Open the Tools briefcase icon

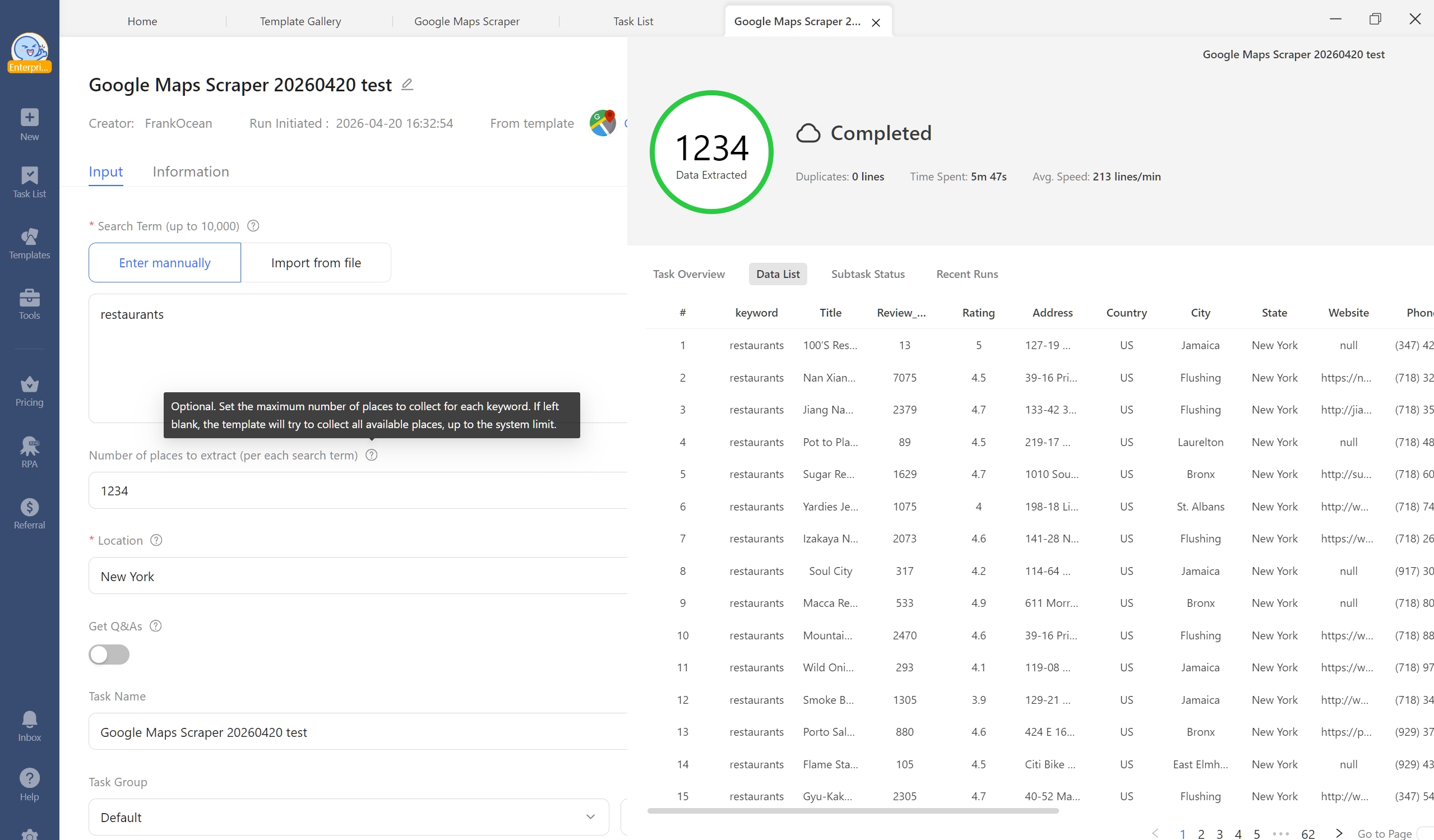30,298
